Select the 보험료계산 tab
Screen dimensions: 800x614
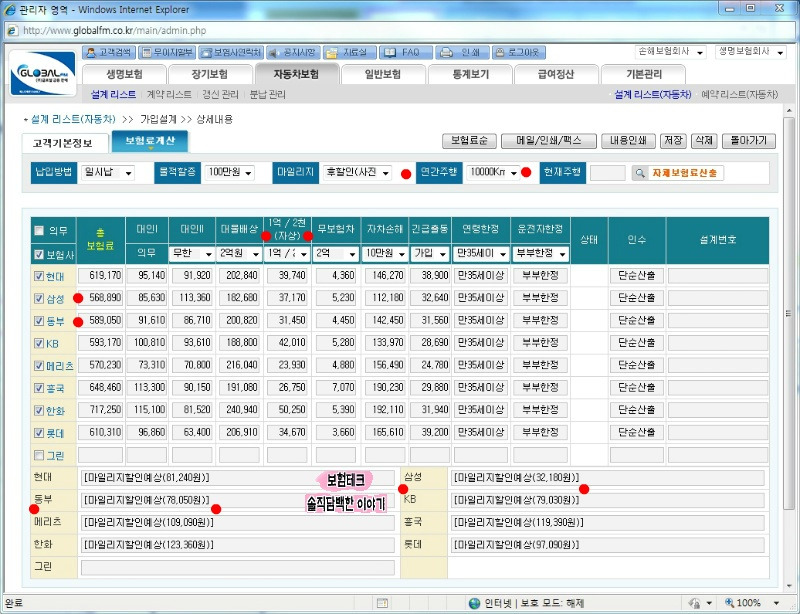[150, 141]
